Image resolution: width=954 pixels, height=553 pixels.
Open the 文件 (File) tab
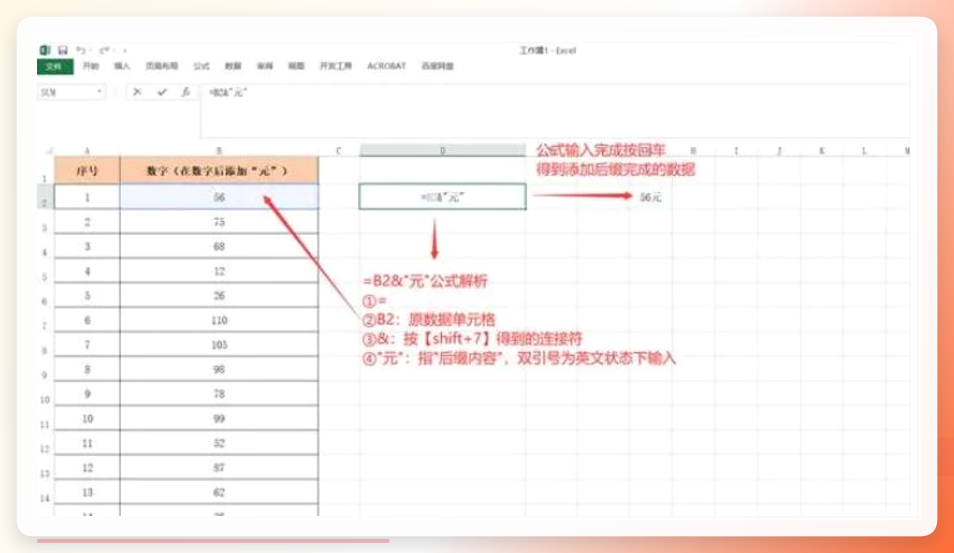pyautogui.click(x=55, y=66)
